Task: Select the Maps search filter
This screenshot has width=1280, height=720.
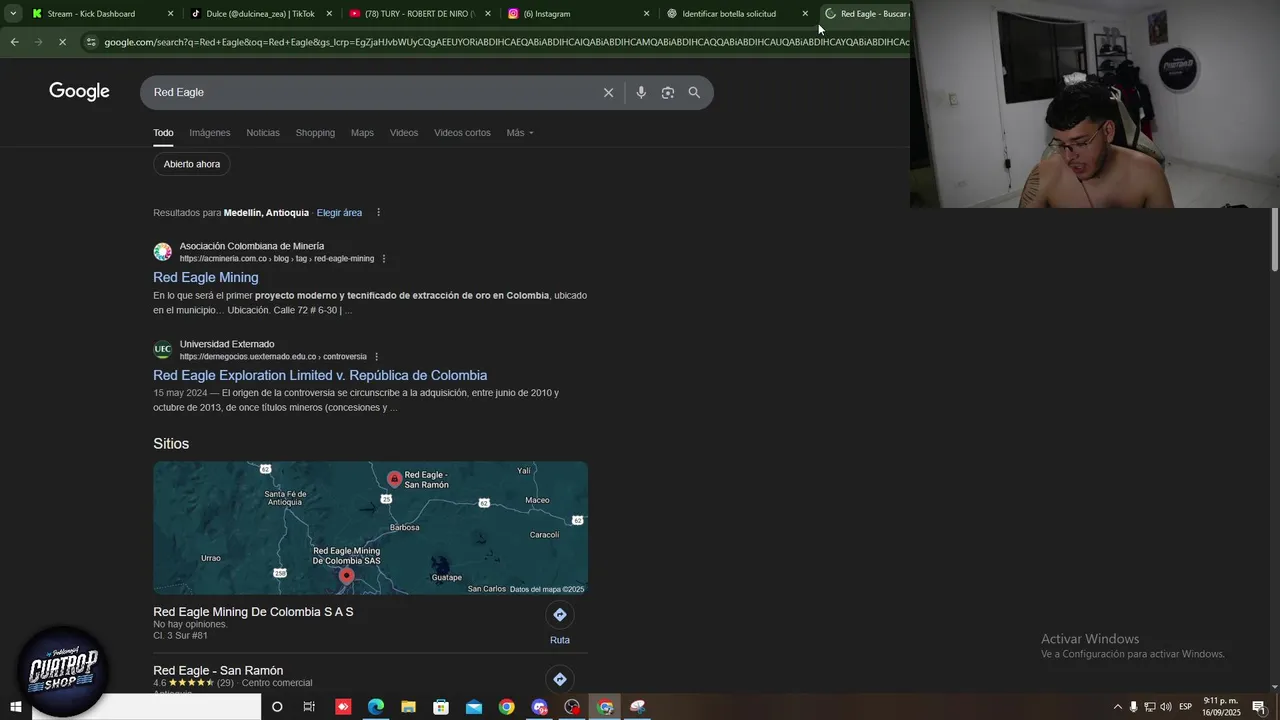Action: pos(362,133)
